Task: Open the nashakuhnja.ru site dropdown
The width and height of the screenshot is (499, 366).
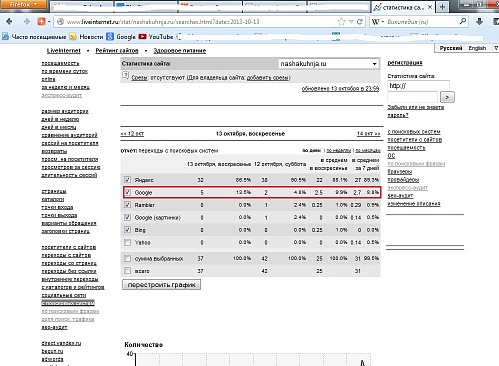Action: 329,64
